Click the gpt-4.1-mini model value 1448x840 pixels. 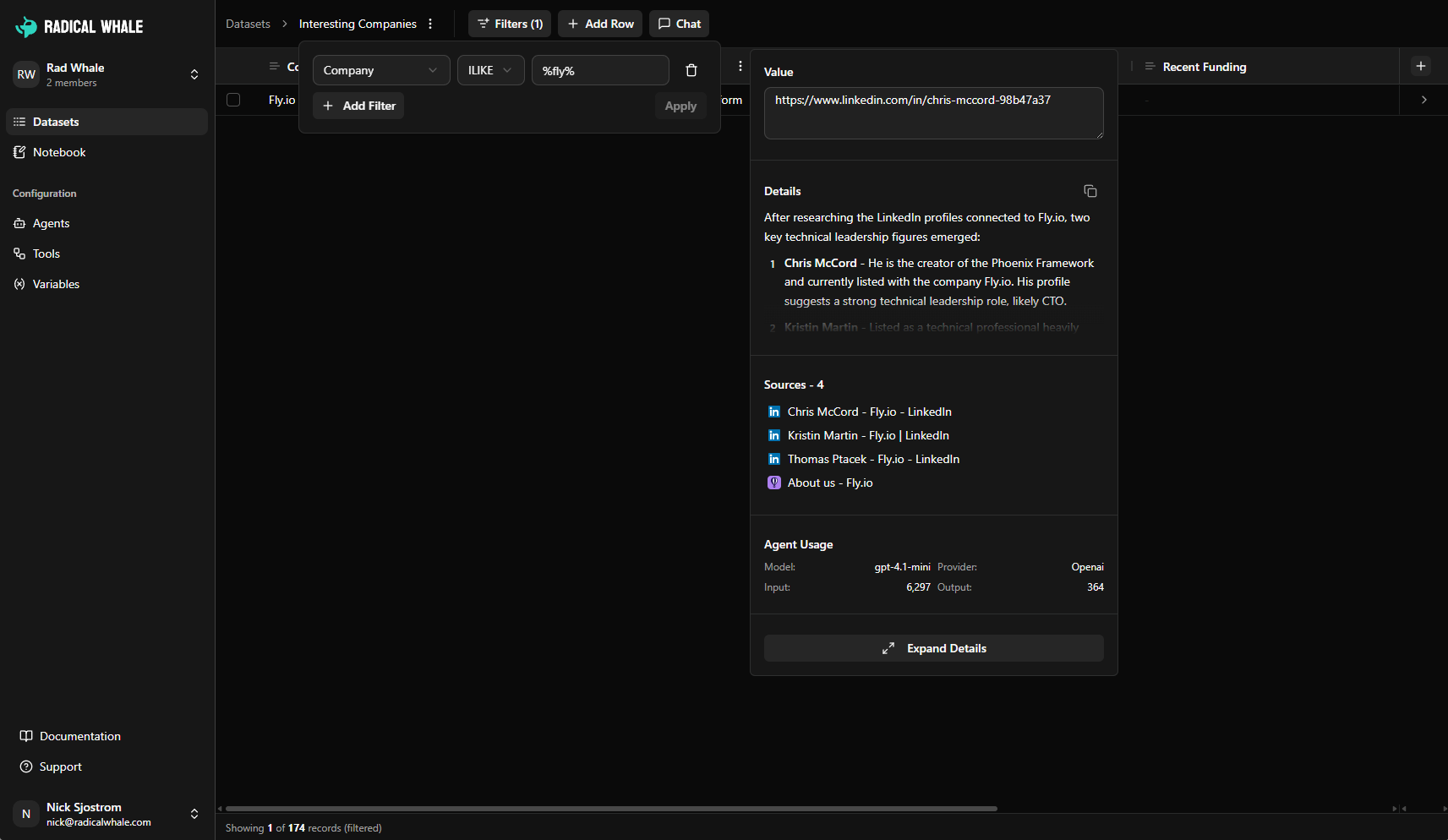click(x=902, y=567)
